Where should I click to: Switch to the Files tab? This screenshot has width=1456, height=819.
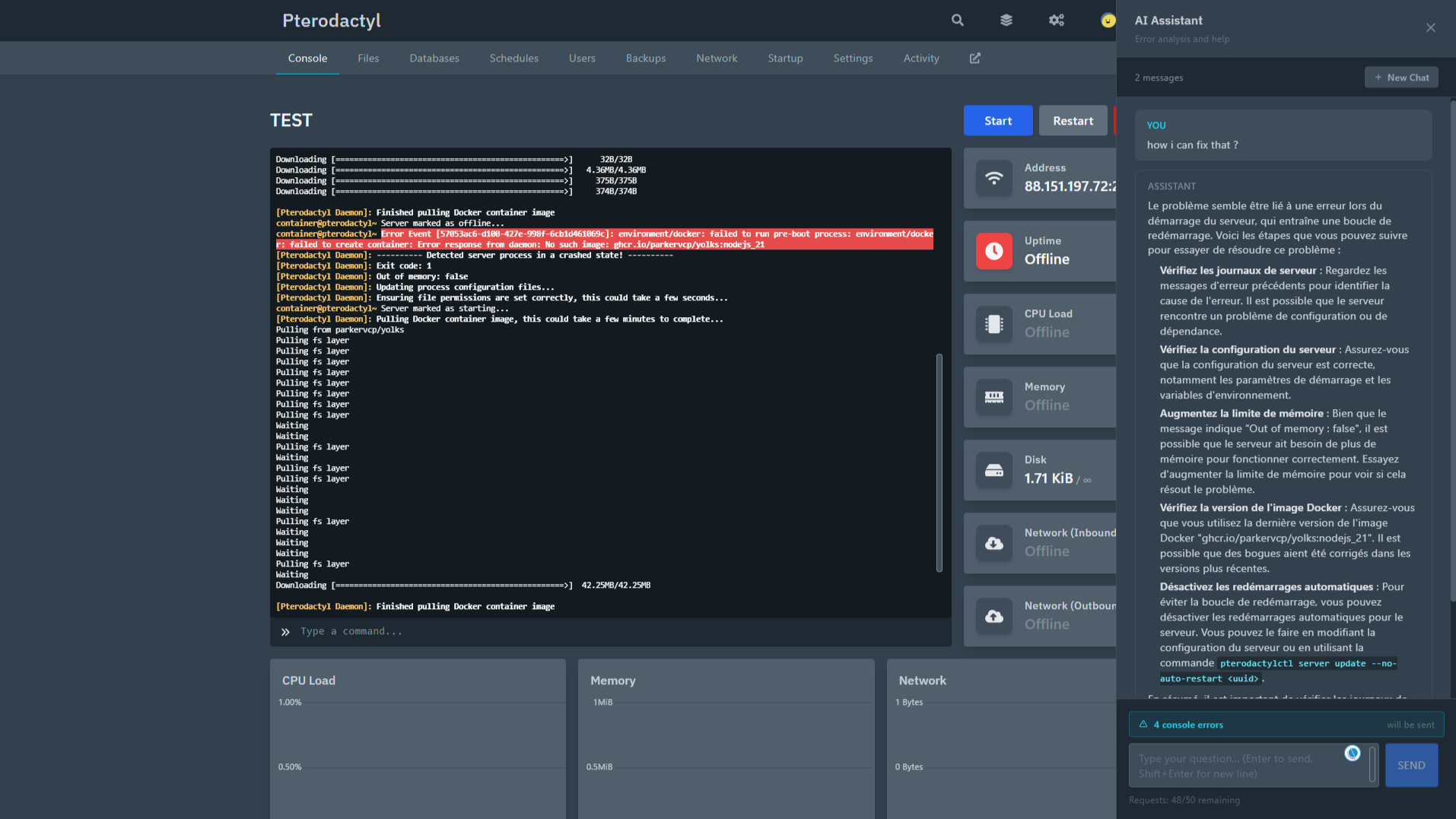(368, 59)
